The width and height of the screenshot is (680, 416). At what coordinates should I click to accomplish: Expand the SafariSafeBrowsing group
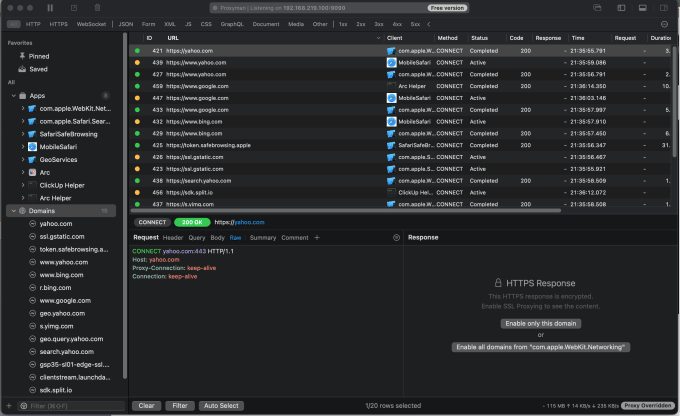coord(23,134)
